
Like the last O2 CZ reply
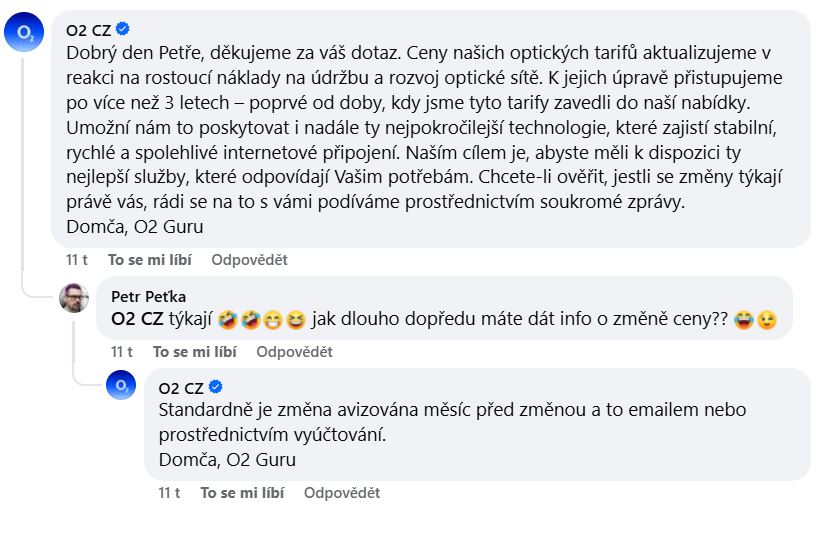[242, 493]
